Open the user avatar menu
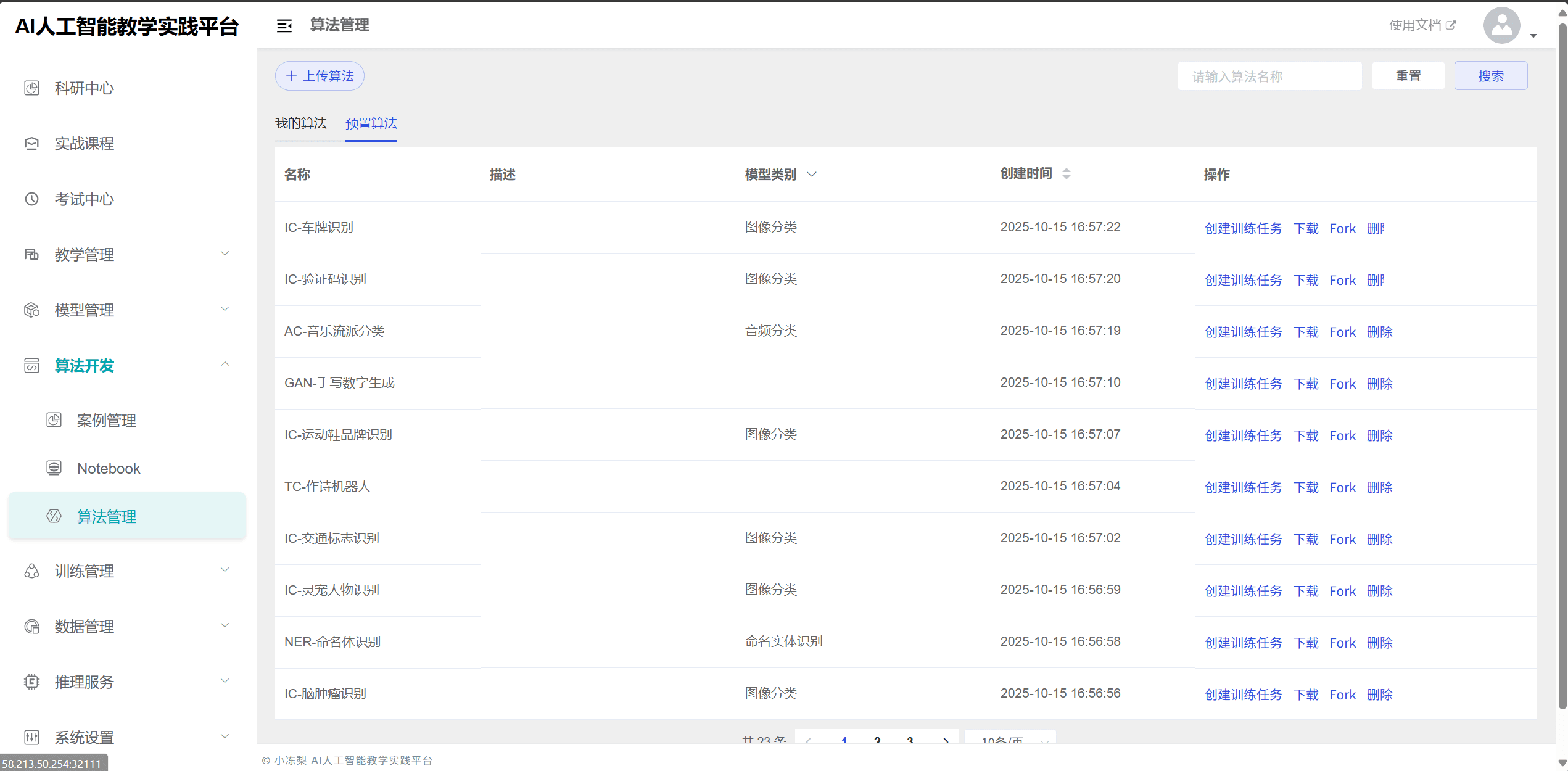 click(1501, 25)
